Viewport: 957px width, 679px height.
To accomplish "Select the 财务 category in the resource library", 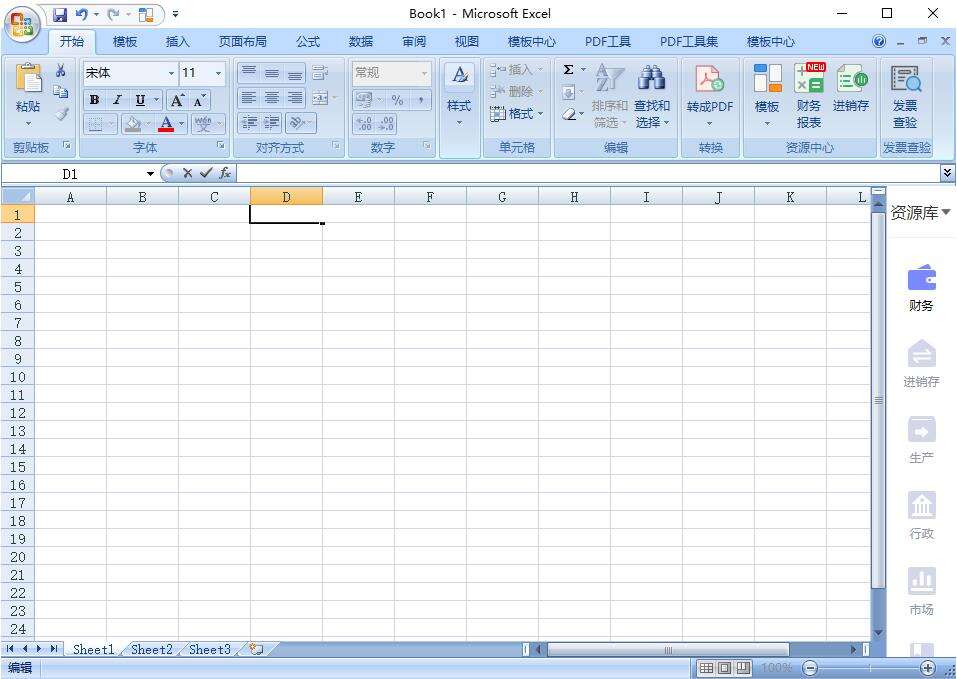I will (x=922, y=288).
